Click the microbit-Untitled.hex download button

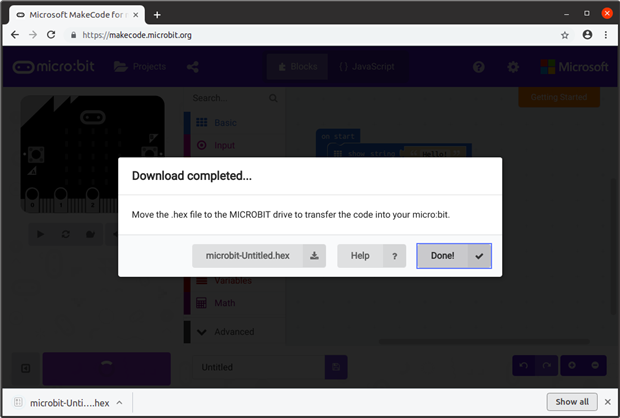click(259, 256)
